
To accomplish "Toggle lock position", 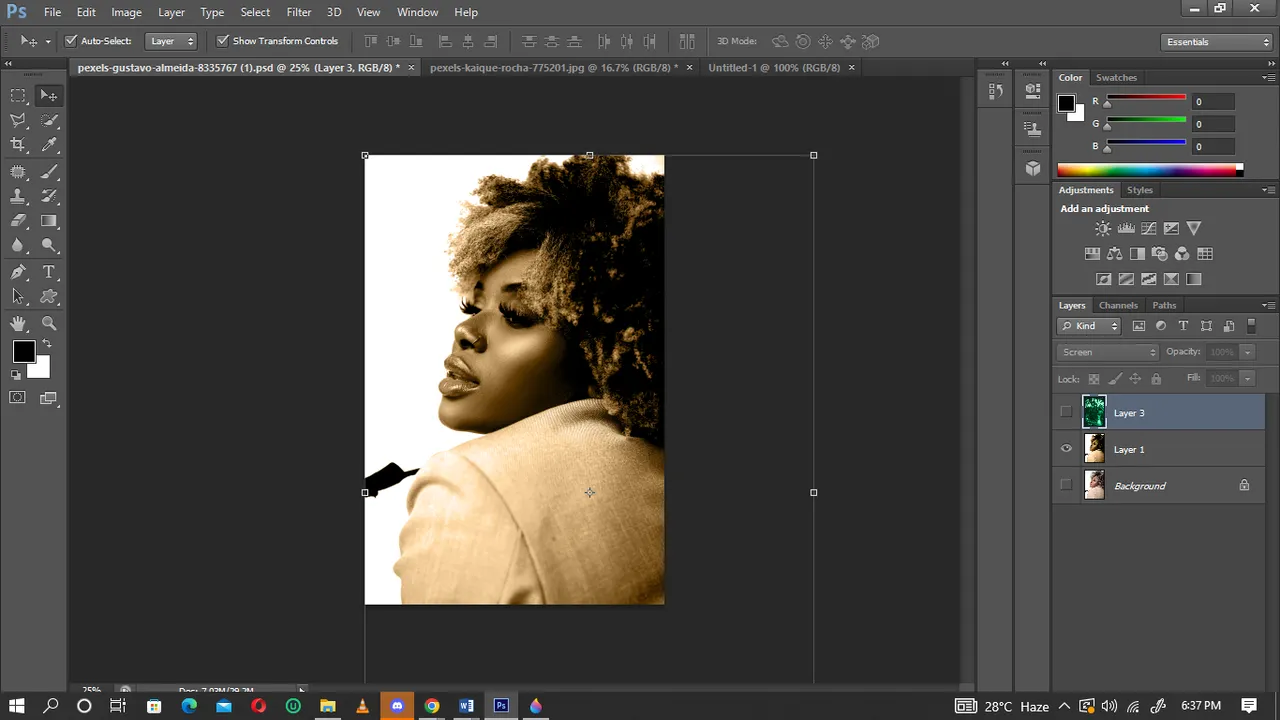I will pyautogui.click(x=1135, y=379).
